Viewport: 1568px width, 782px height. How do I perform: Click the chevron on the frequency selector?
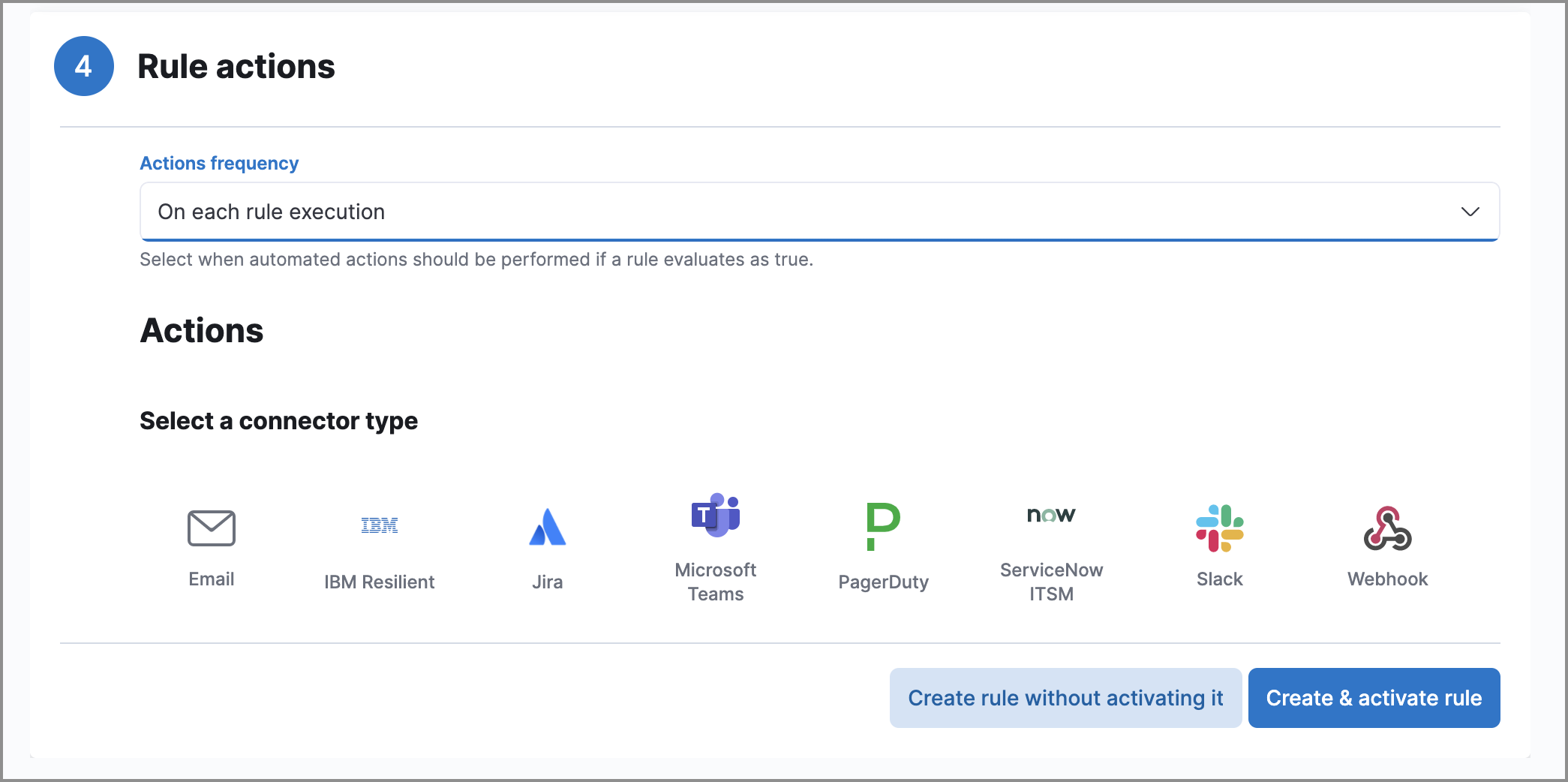(x=1469, y=212)
